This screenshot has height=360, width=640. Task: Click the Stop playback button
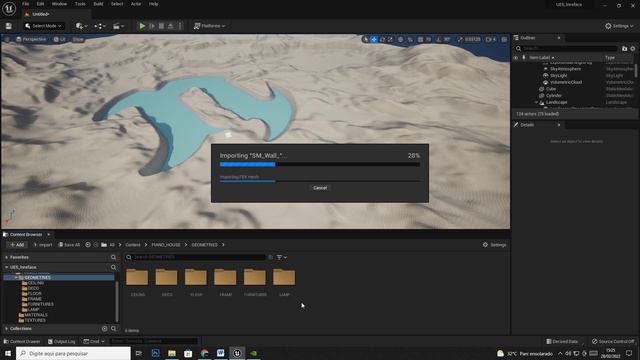[161, 26]
